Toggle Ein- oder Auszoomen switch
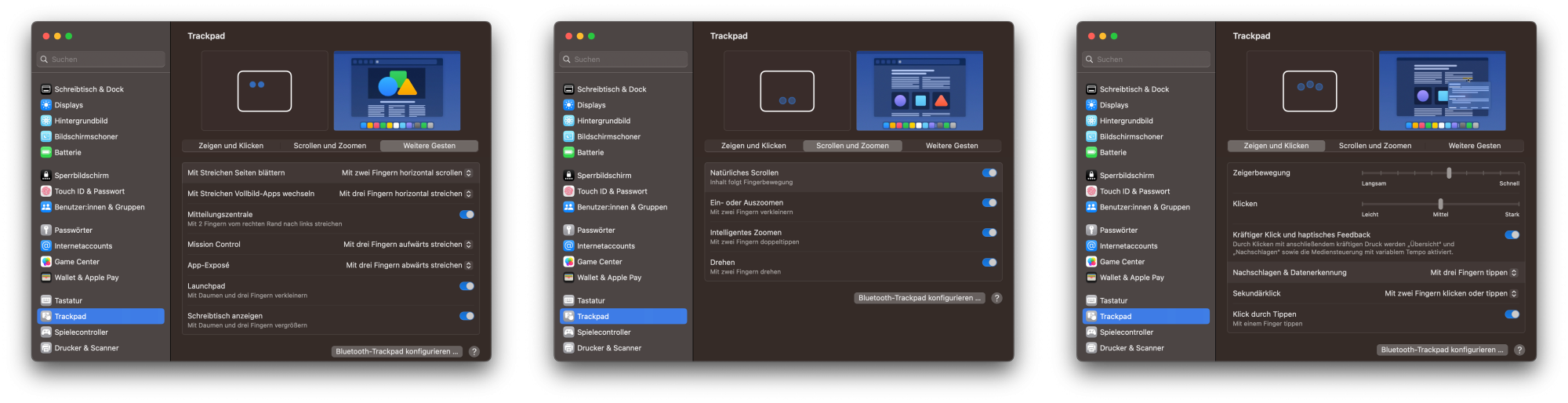Viewport: 1568px width, 403px height. click(x=989, y=202)
